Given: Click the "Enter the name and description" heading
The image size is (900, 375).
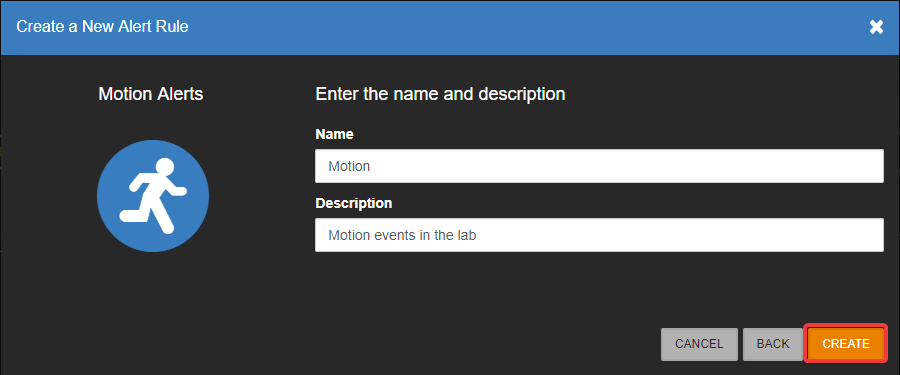Looking at the screenshot, I should (440, 94).
